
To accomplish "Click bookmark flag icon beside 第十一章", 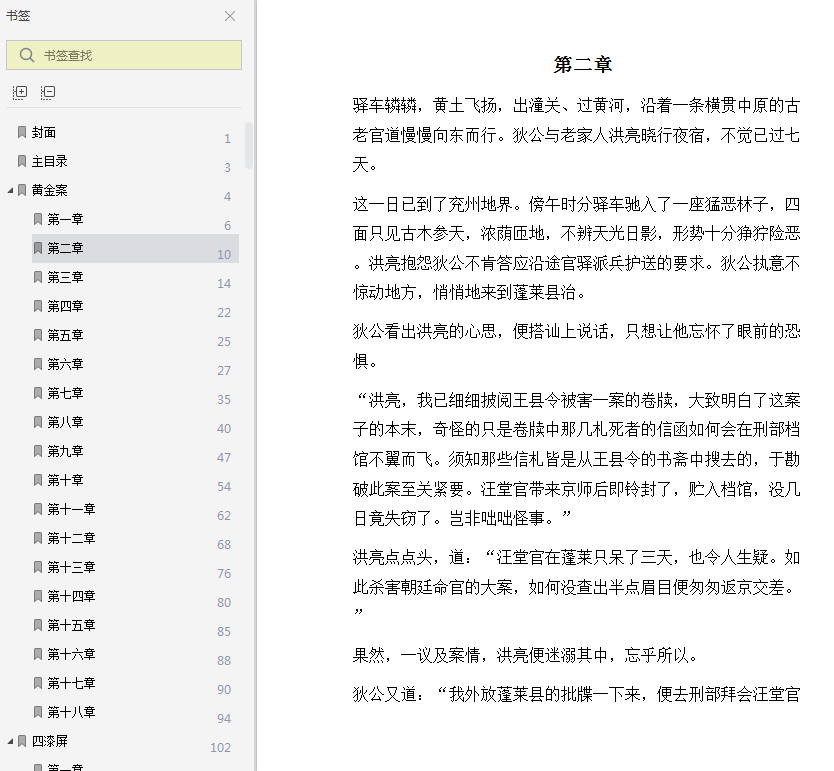I will [38, 509].
